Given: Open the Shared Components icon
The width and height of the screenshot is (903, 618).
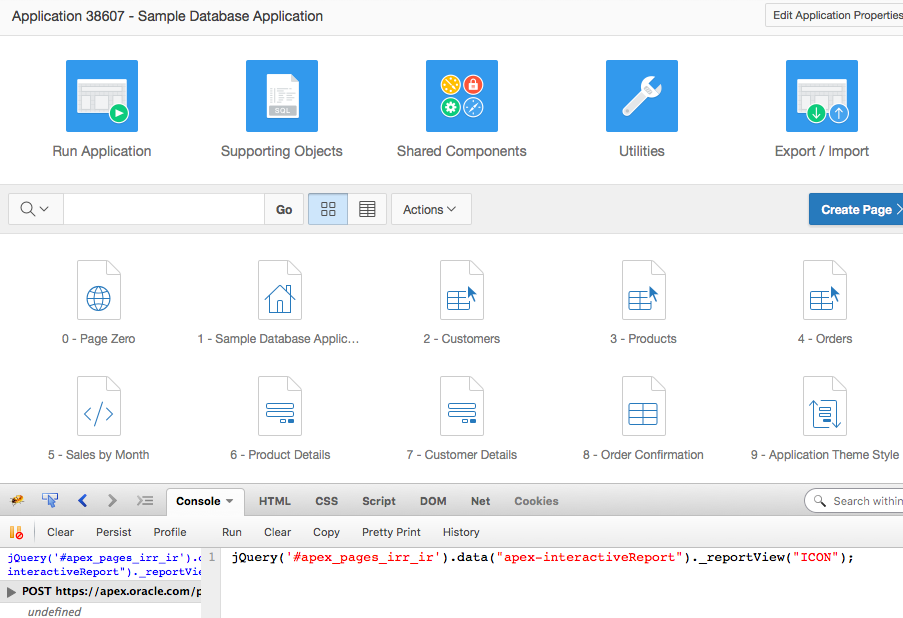Looking at the screenshot, I should (x=462, y=96).
